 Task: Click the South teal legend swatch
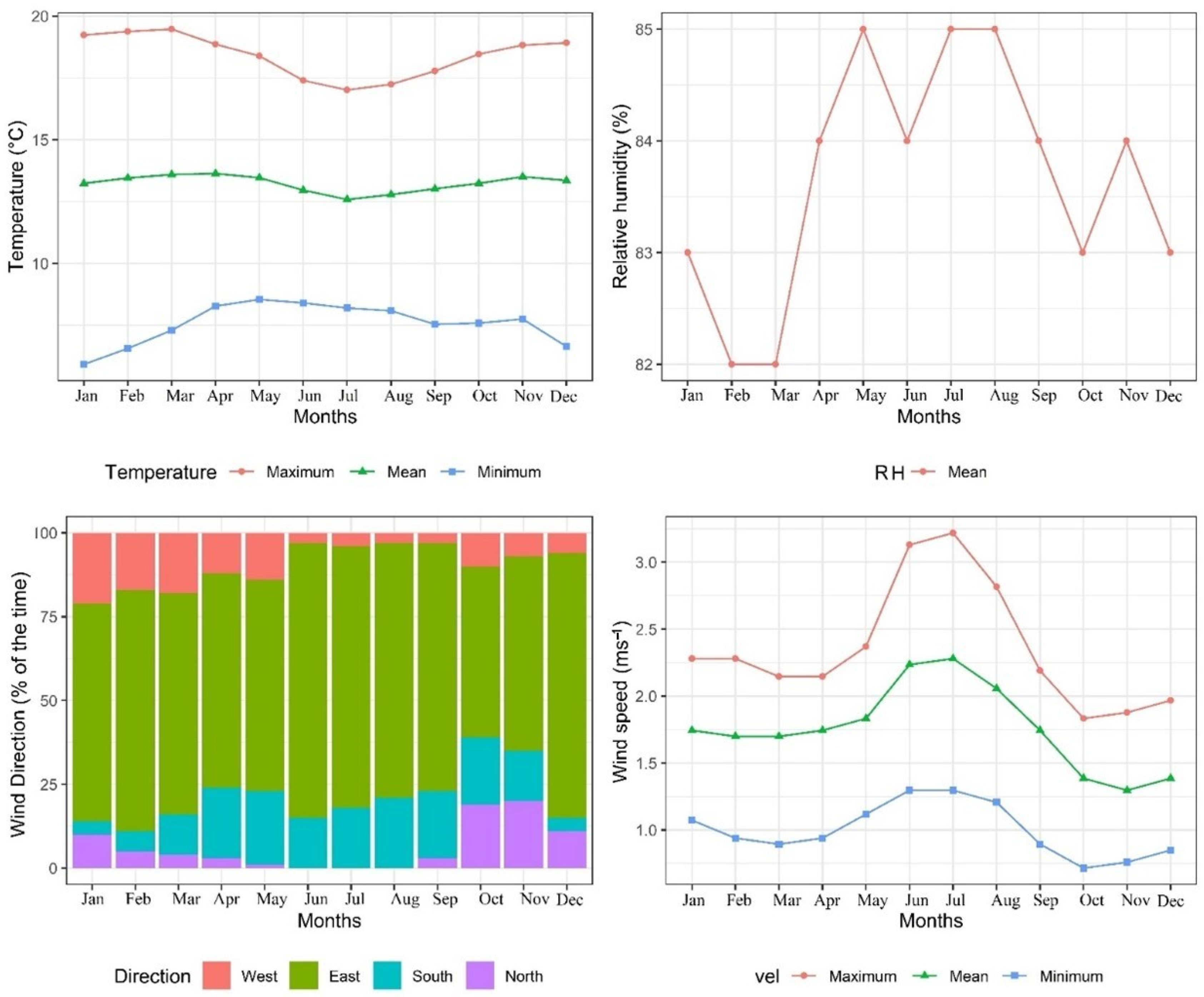point(387,976)
